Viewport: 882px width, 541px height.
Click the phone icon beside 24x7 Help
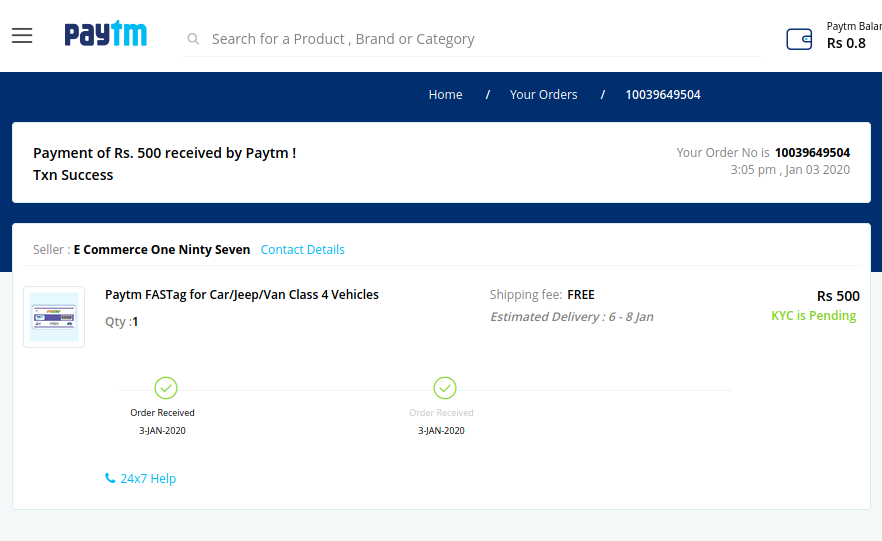(x=110, y=478)
